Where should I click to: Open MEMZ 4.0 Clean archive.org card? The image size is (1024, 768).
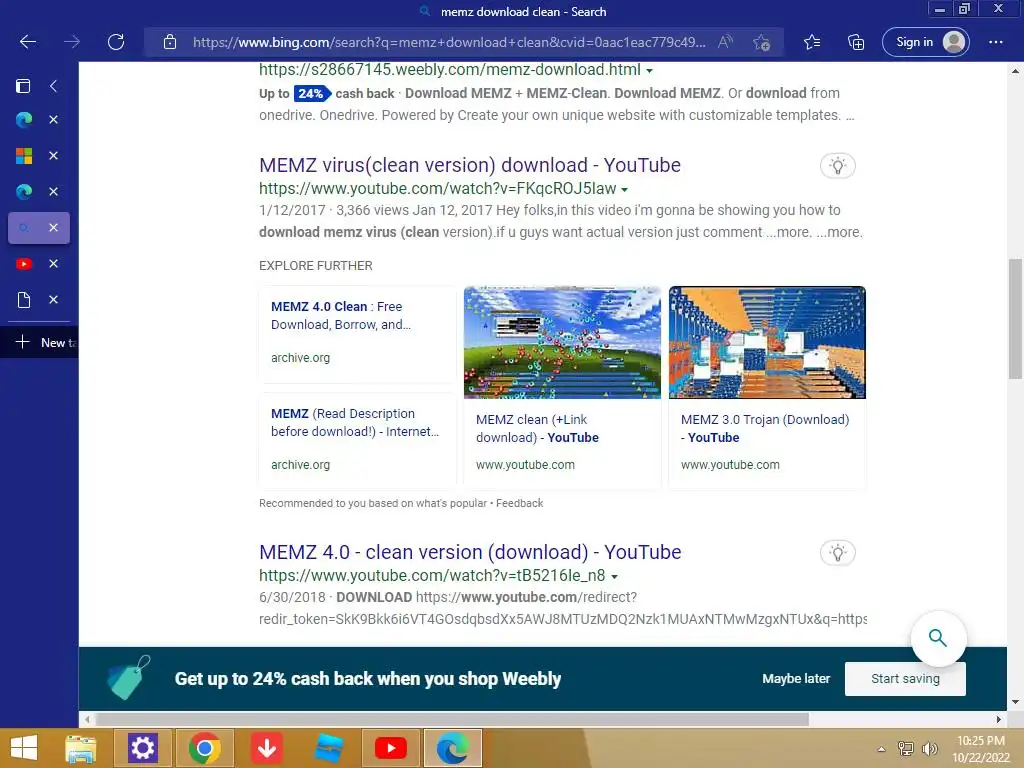point(357,333)
